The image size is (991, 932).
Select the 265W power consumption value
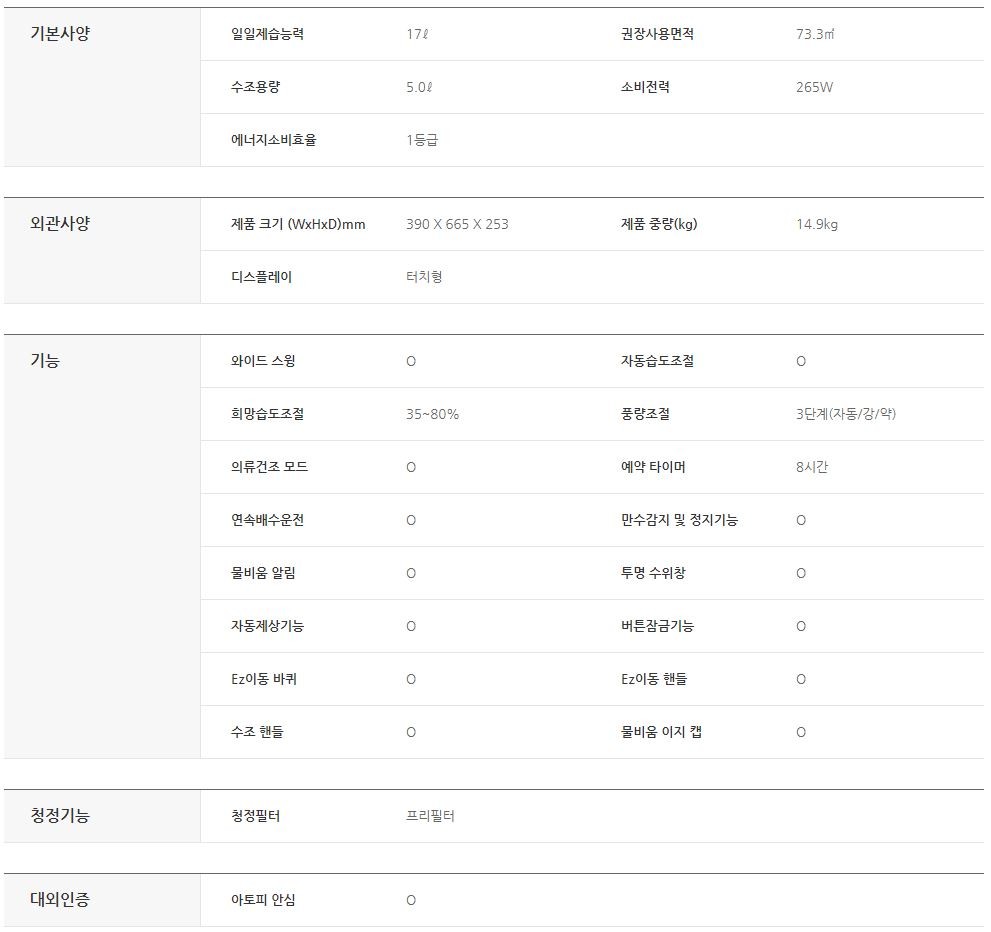(x=814, y=87)
